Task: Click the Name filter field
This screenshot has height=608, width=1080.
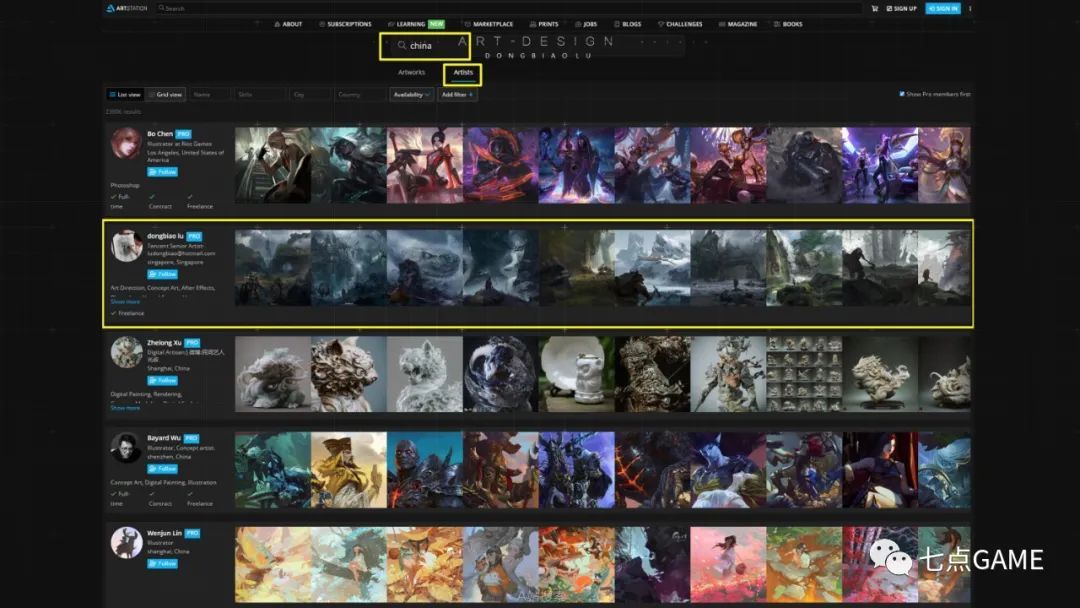Action: tap(210, 94)
